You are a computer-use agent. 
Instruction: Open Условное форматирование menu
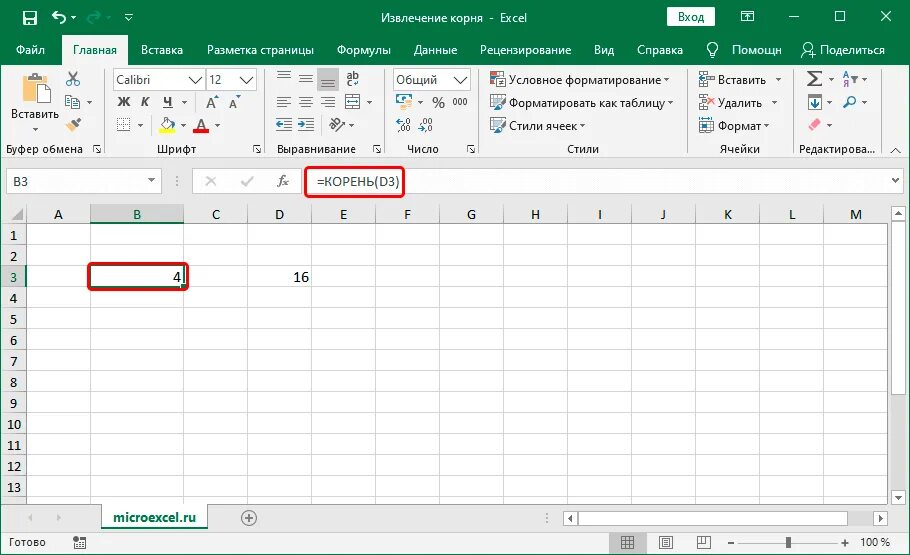pyautogui.click(x=579, y=80)
